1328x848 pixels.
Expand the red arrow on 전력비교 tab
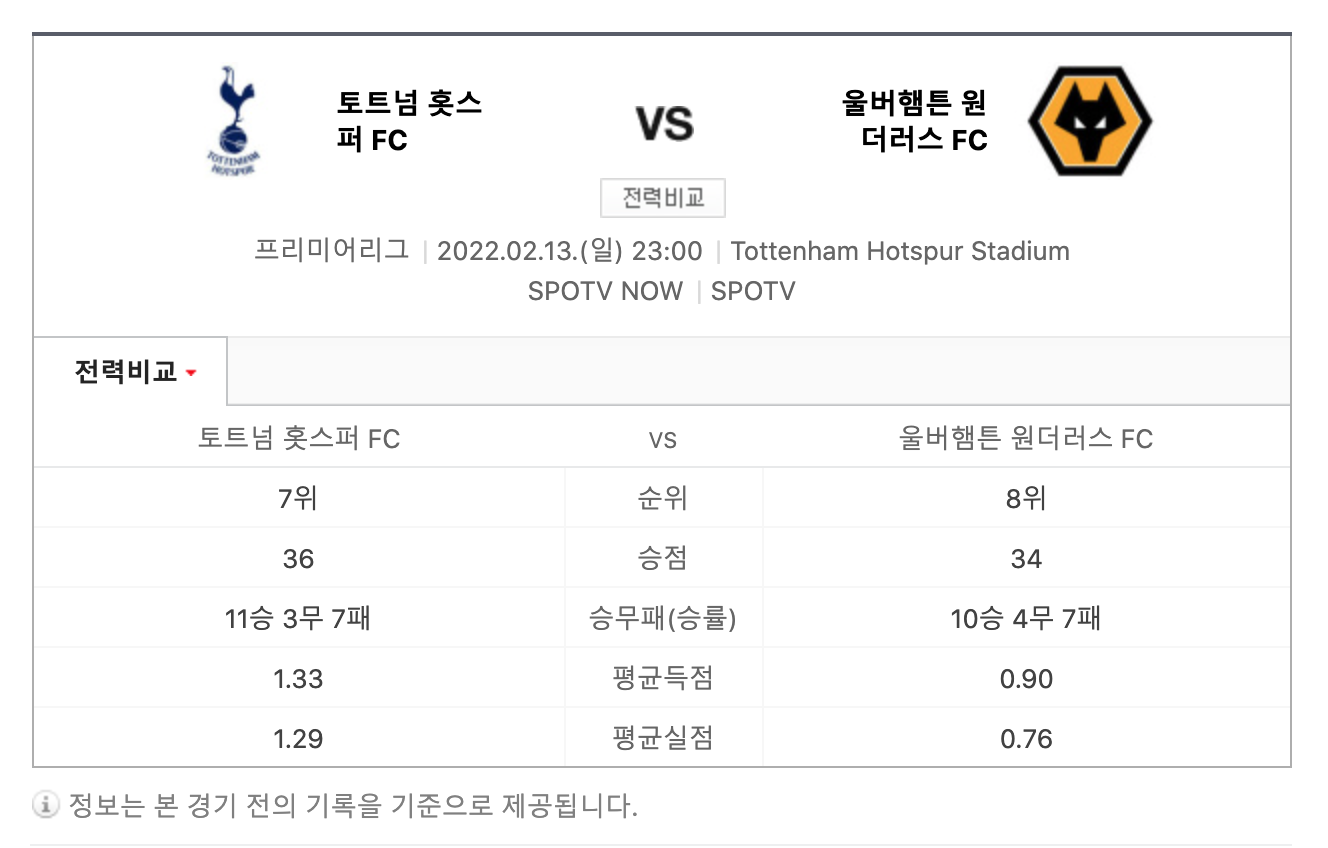click(x=191, y=374)
